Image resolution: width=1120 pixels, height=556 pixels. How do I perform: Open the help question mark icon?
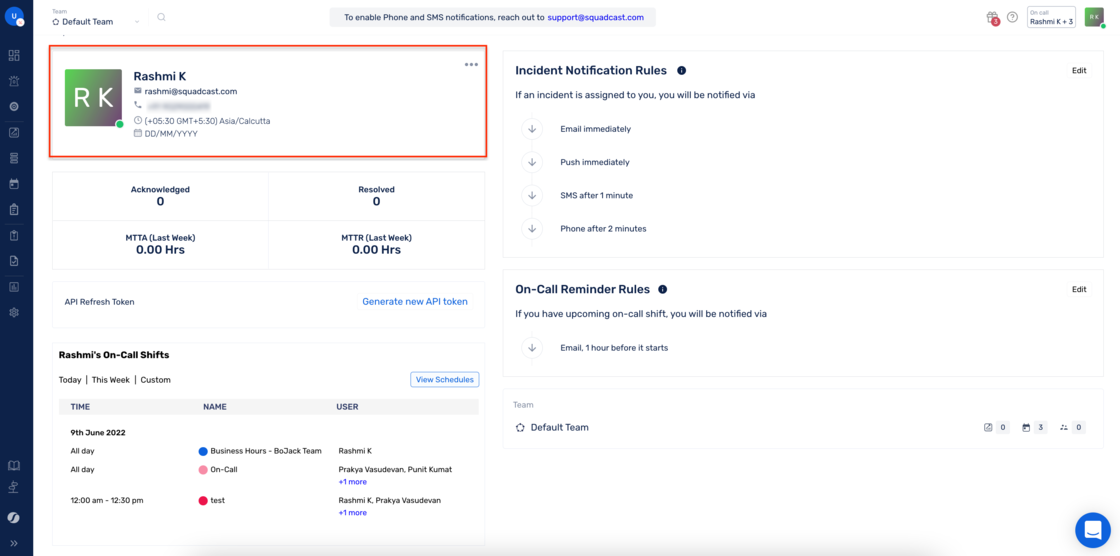1012,17
